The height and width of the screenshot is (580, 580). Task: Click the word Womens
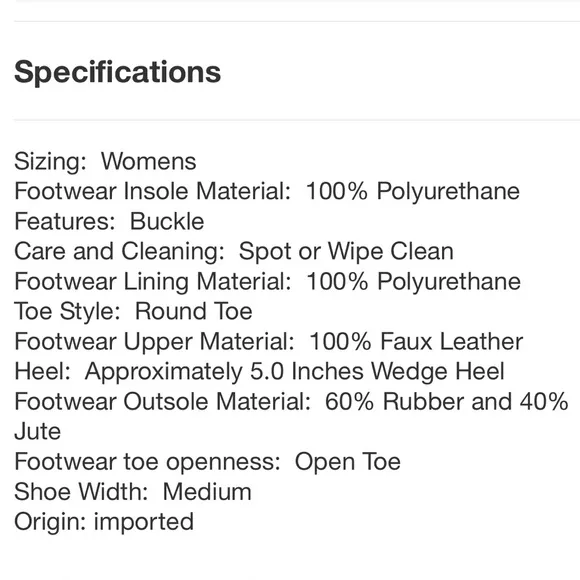(149, 162)
